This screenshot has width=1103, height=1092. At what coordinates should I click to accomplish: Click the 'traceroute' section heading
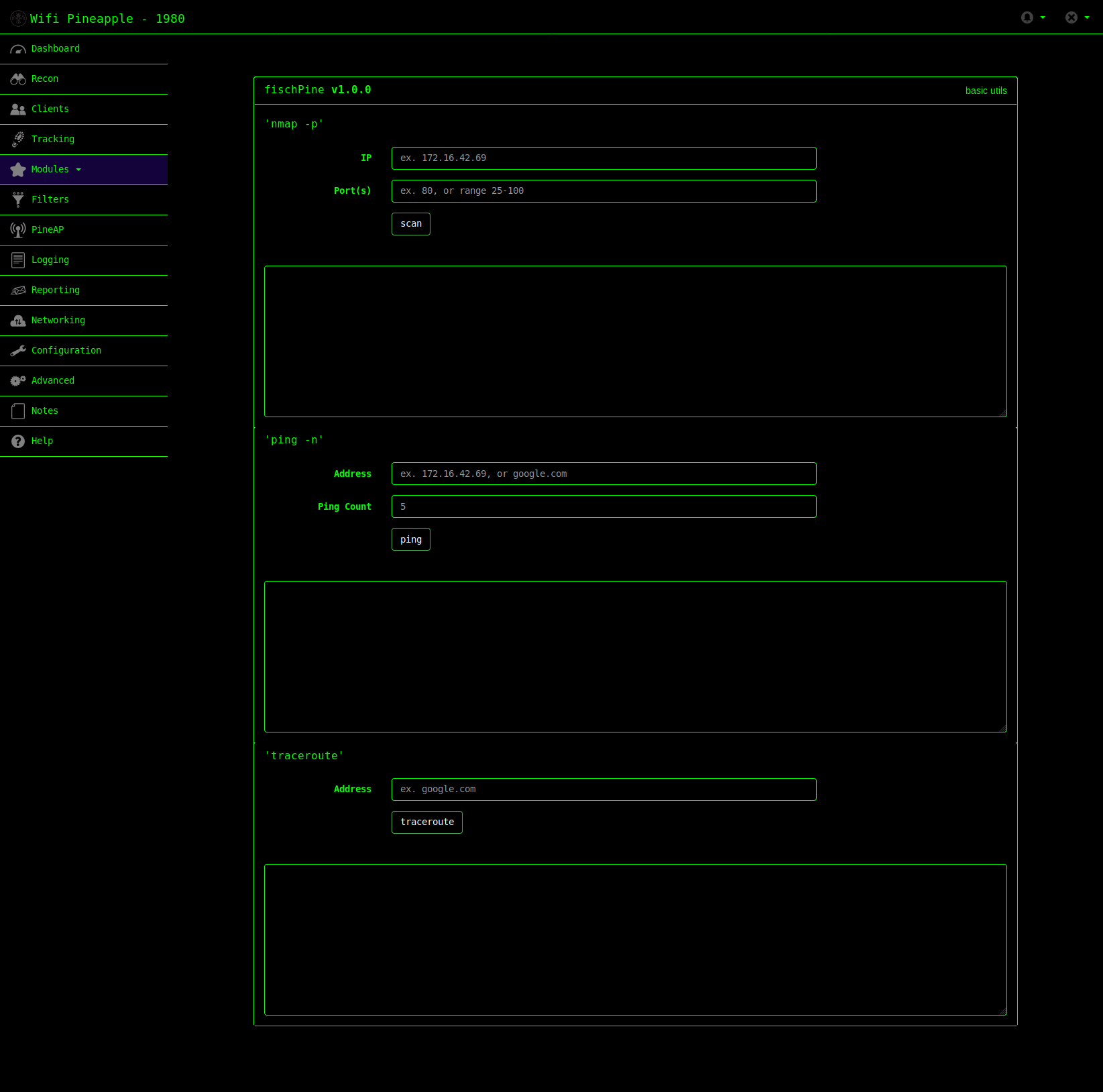point(304,756)
